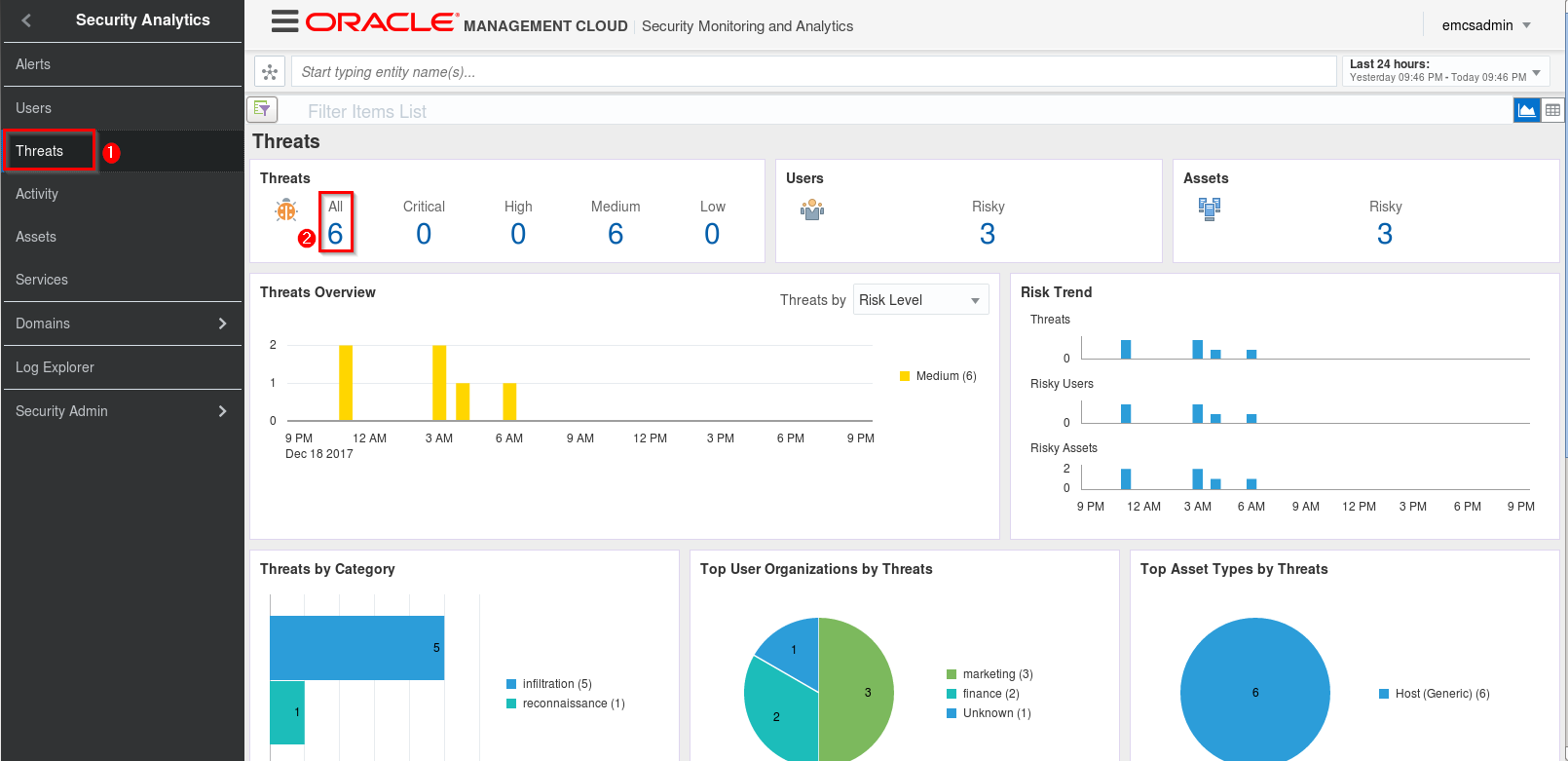Click the reconnaissance bar in Threats by Category

[287, 712]
